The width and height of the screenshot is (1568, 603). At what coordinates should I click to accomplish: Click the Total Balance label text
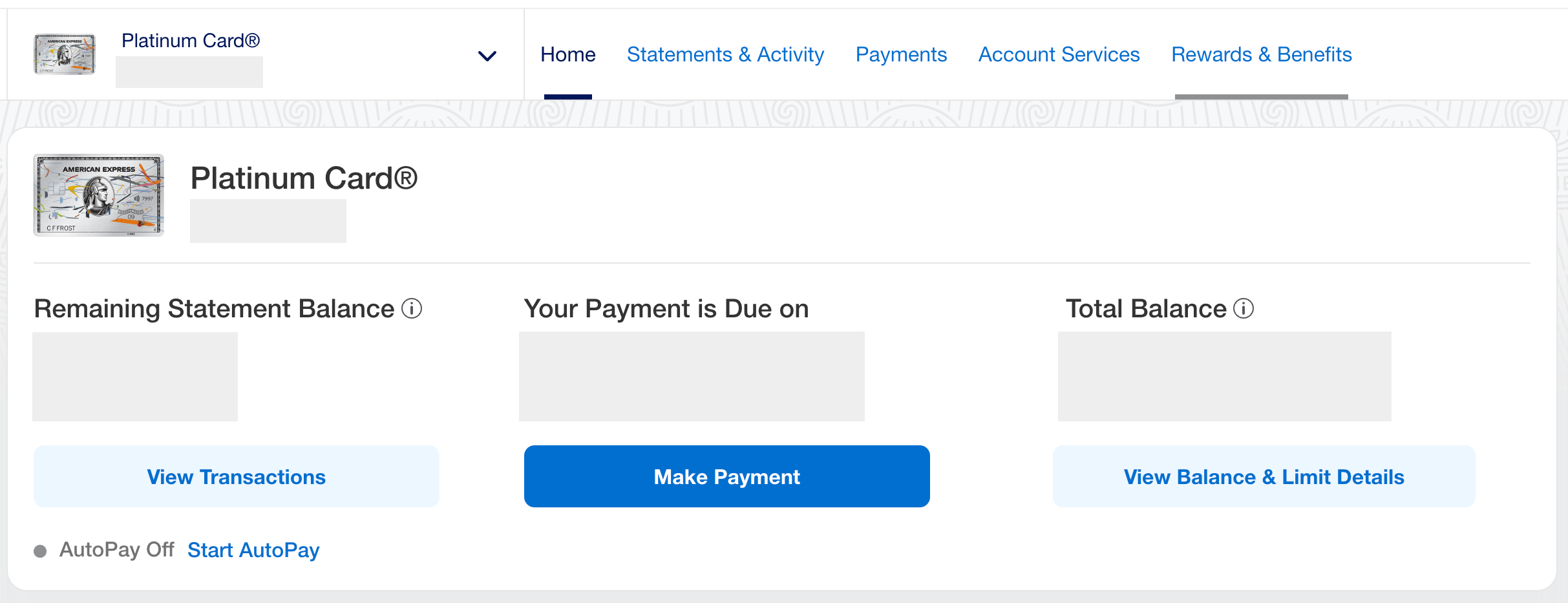tap(1145, 309)
